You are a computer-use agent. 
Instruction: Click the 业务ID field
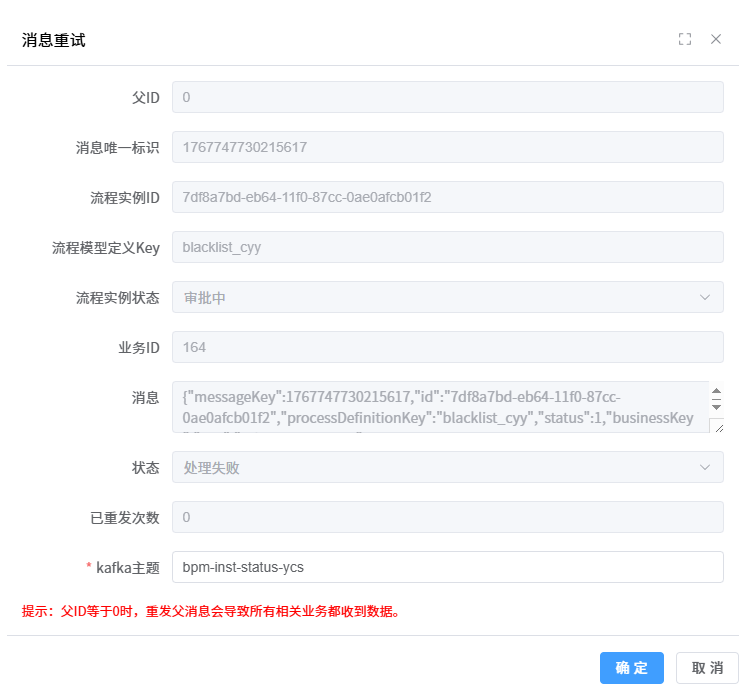point(448,347)
